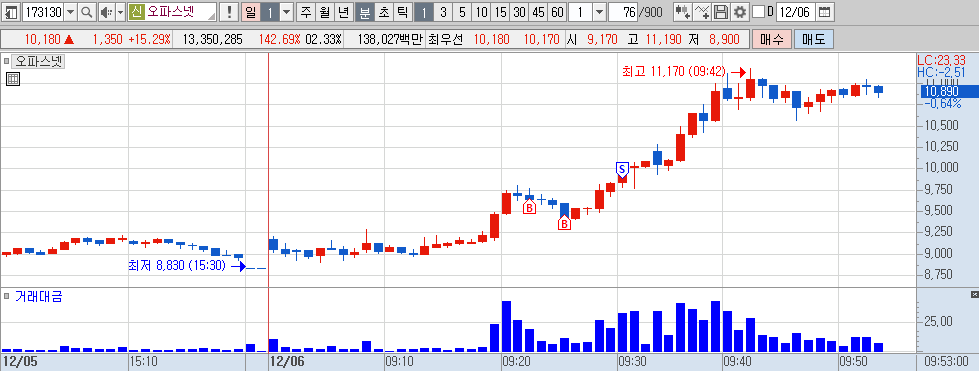Screen dimensions: 979x371
Task: Click the stock search magnifier icon
Action: [86, 12]
